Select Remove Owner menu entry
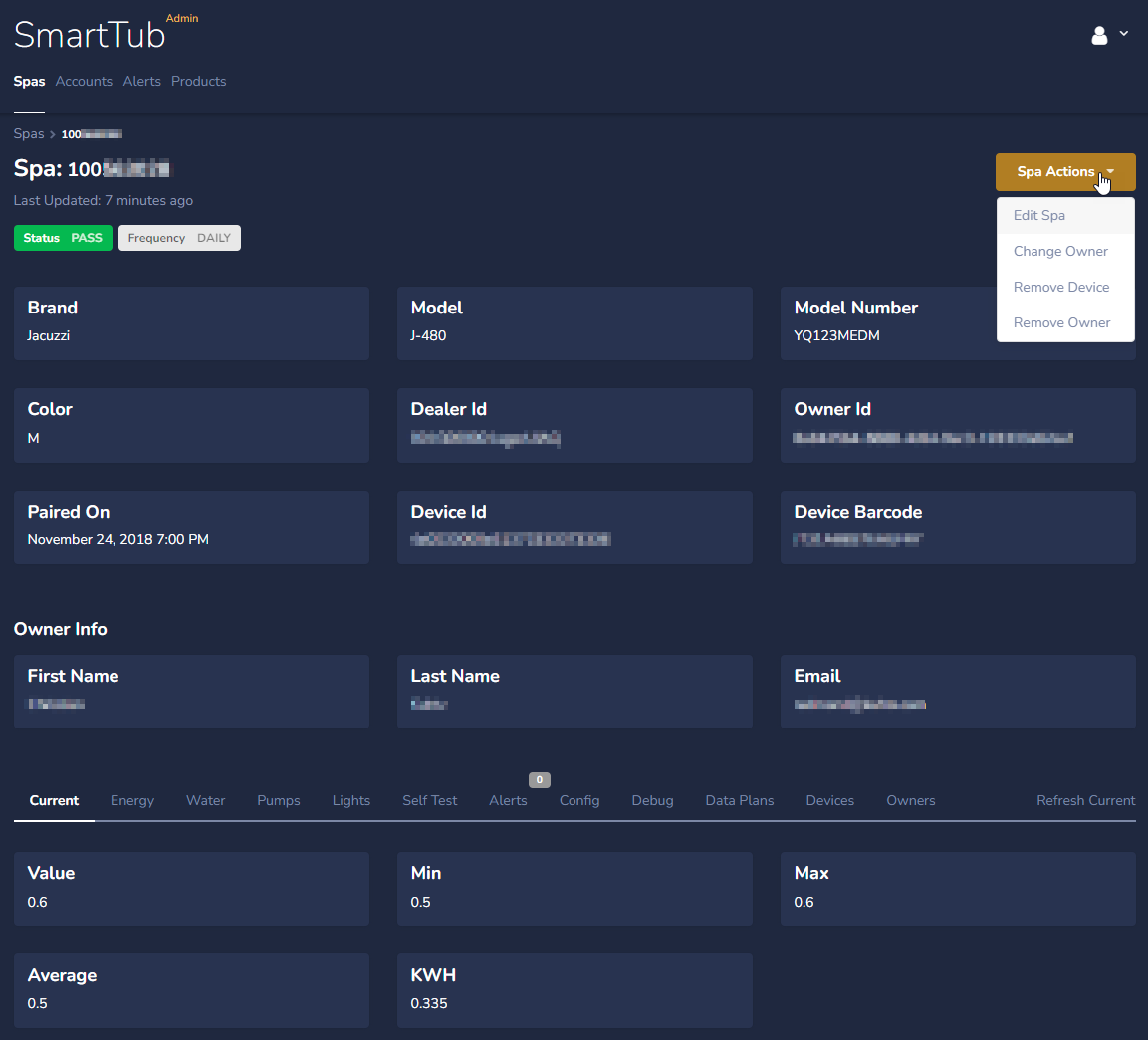The height and width of the screenshot is (1040, 1148). coord(1065,322)
